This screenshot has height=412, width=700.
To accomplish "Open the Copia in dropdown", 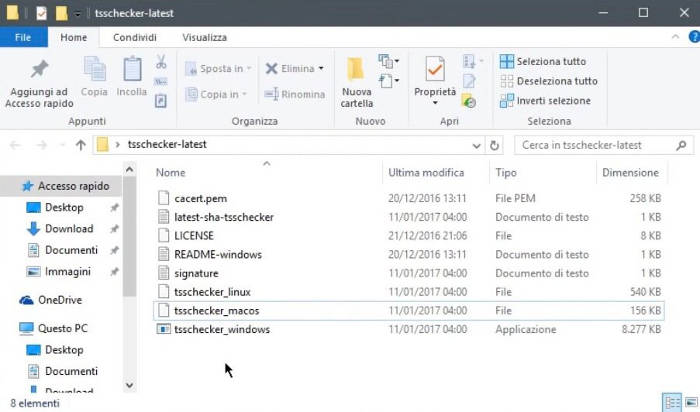I will [x=216, y=94].
